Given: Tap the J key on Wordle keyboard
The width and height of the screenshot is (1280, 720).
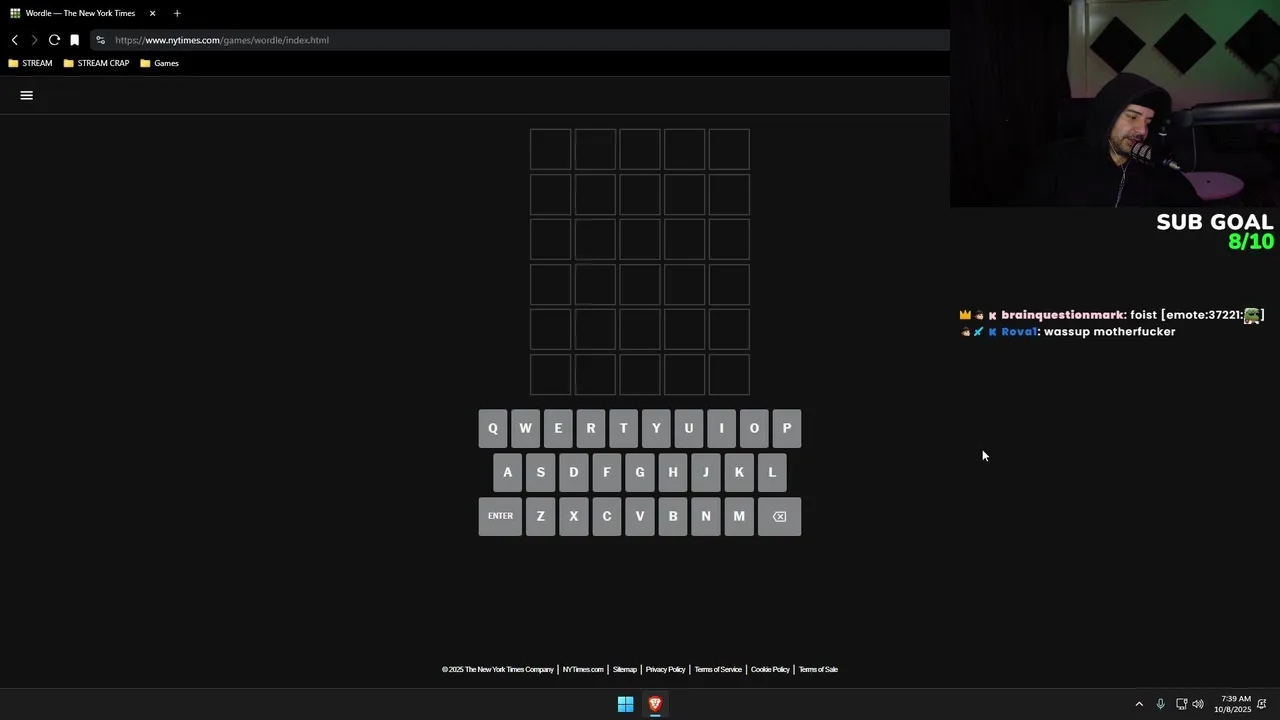Looking at the screenshot, I should (706, 472).
